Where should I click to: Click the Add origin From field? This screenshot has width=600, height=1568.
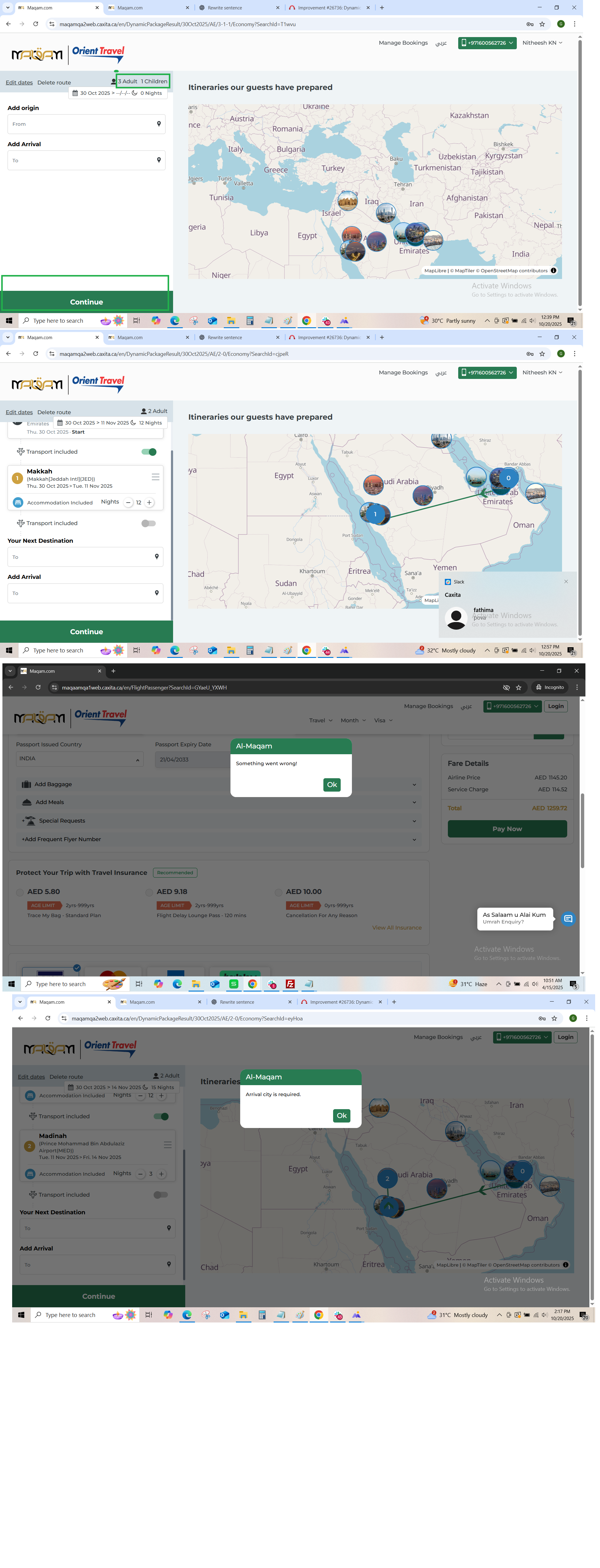pyautogui.click(x=86, y=124)
